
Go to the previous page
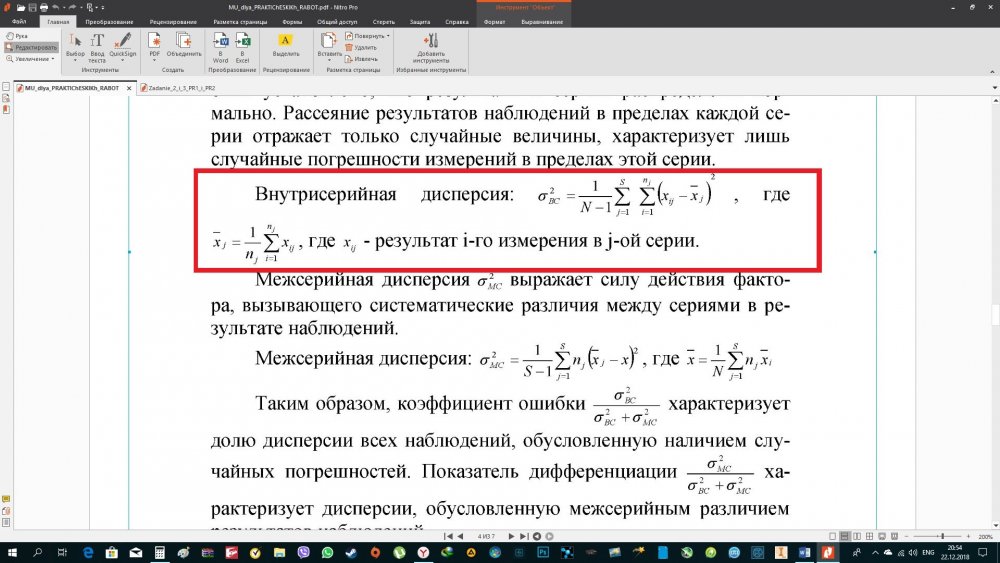pos(460,536)
